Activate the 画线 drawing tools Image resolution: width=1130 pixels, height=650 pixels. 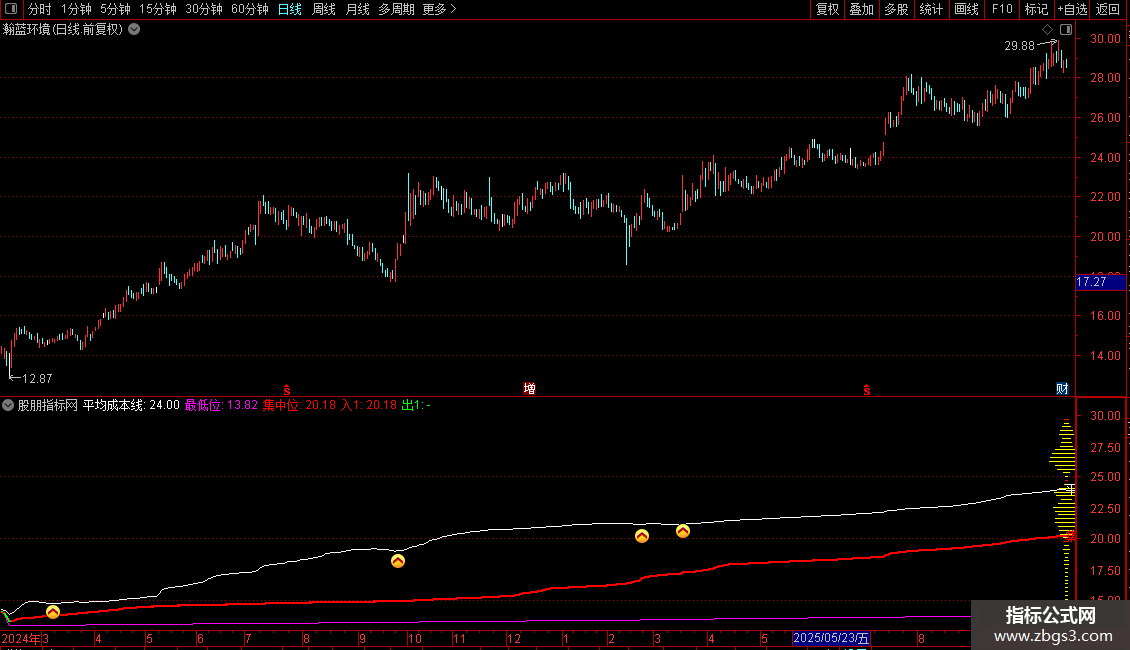pyautogui.click(x=966, y=9)
